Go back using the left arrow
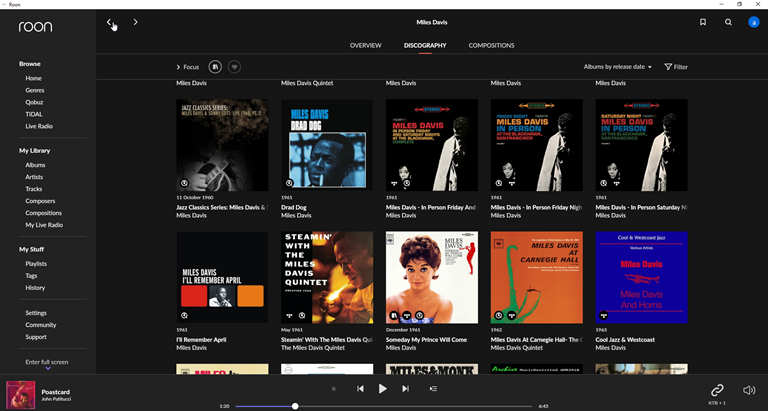The height and width of the screenshot is (411, 768). [x=109, y=22]
